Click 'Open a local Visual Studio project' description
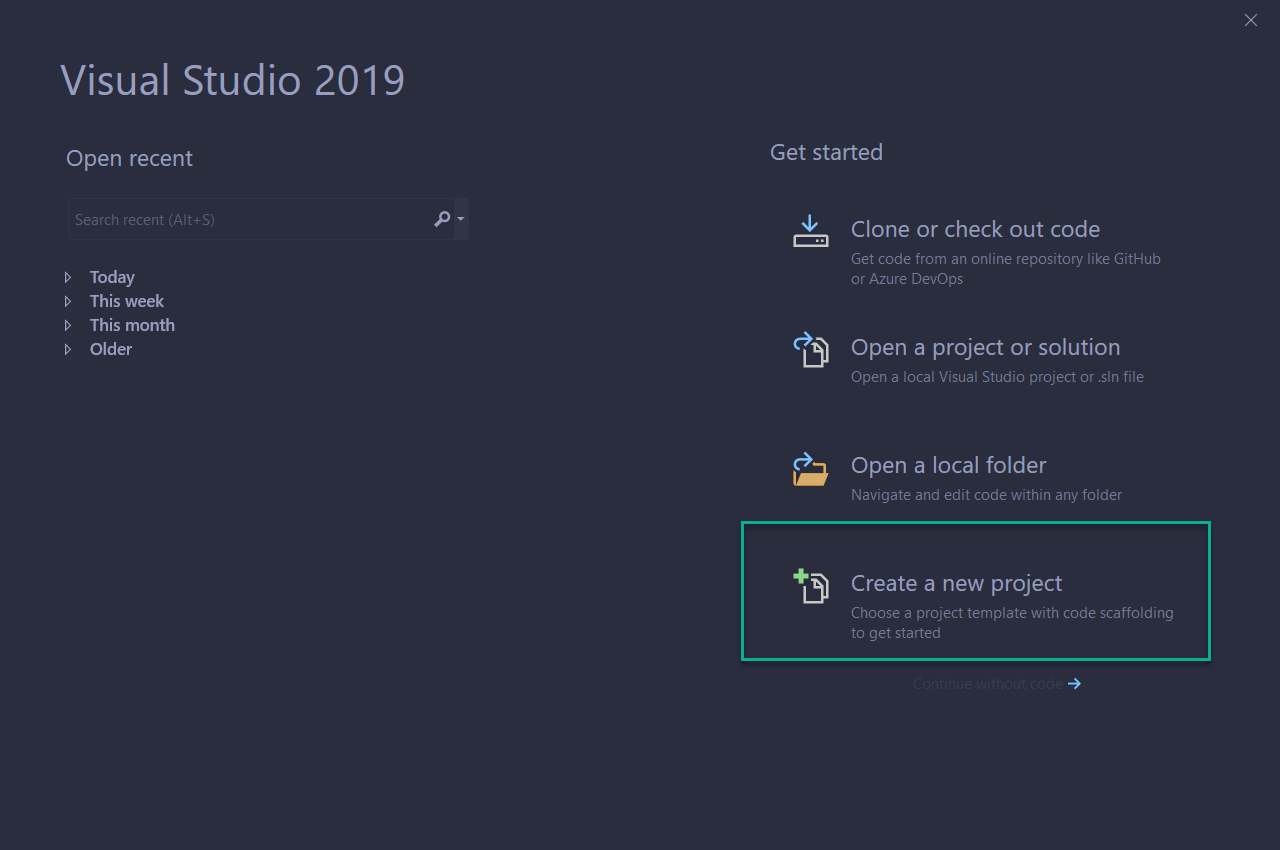The height and width of the screenshot is (850, 1280). [x=997, y=377]
